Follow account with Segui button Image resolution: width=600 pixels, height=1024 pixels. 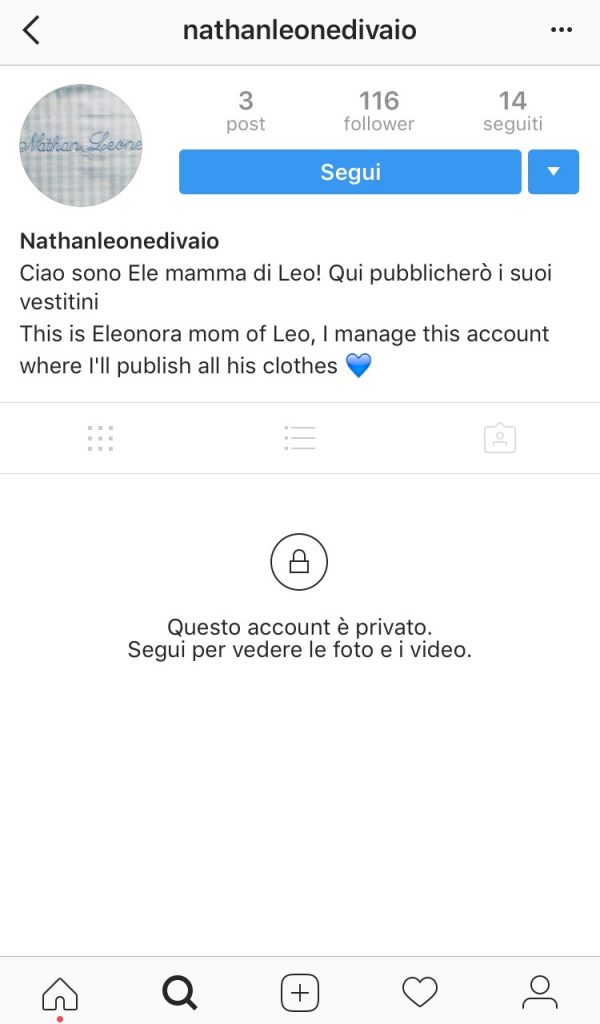point(350,172)
